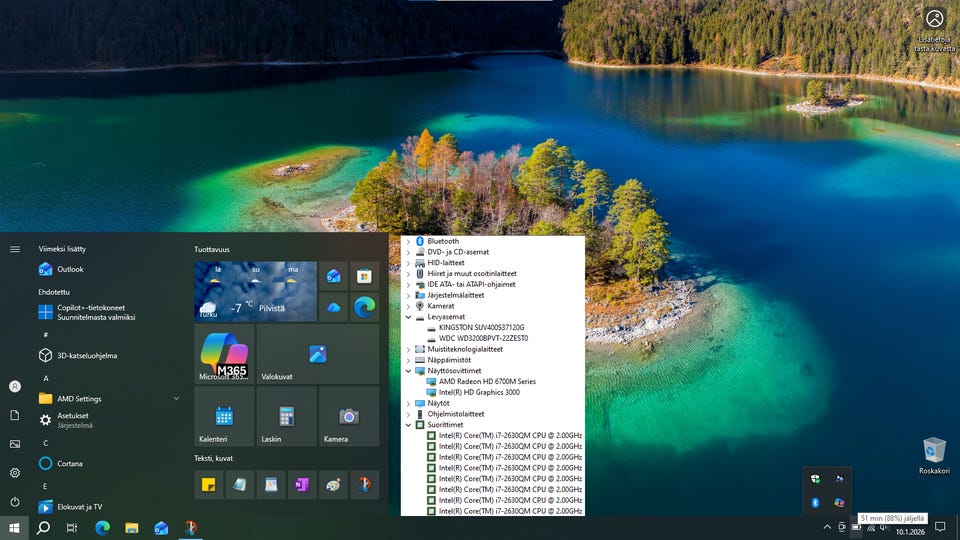Open the Microsoft 365 Copilot tile
The height and width of the screenshot is (540, 960).
(224, 354)
